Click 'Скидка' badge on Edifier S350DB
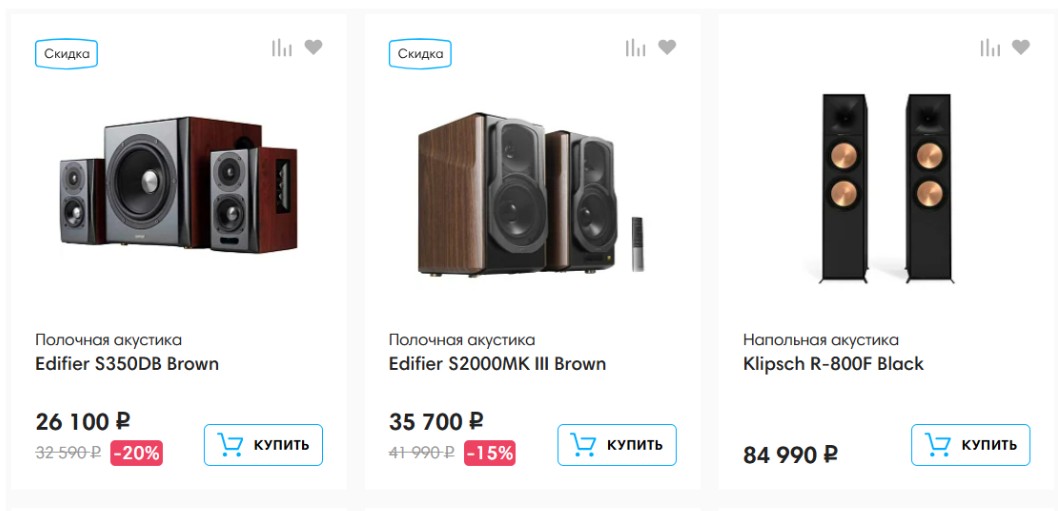 coord(67,54)
